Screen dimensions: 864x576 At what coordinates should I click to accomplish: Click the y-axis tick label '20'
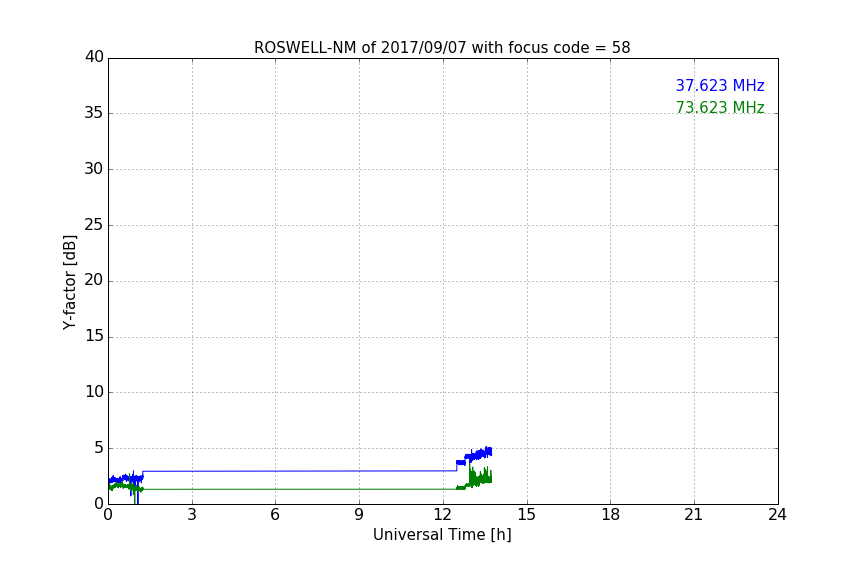(94, 280)
